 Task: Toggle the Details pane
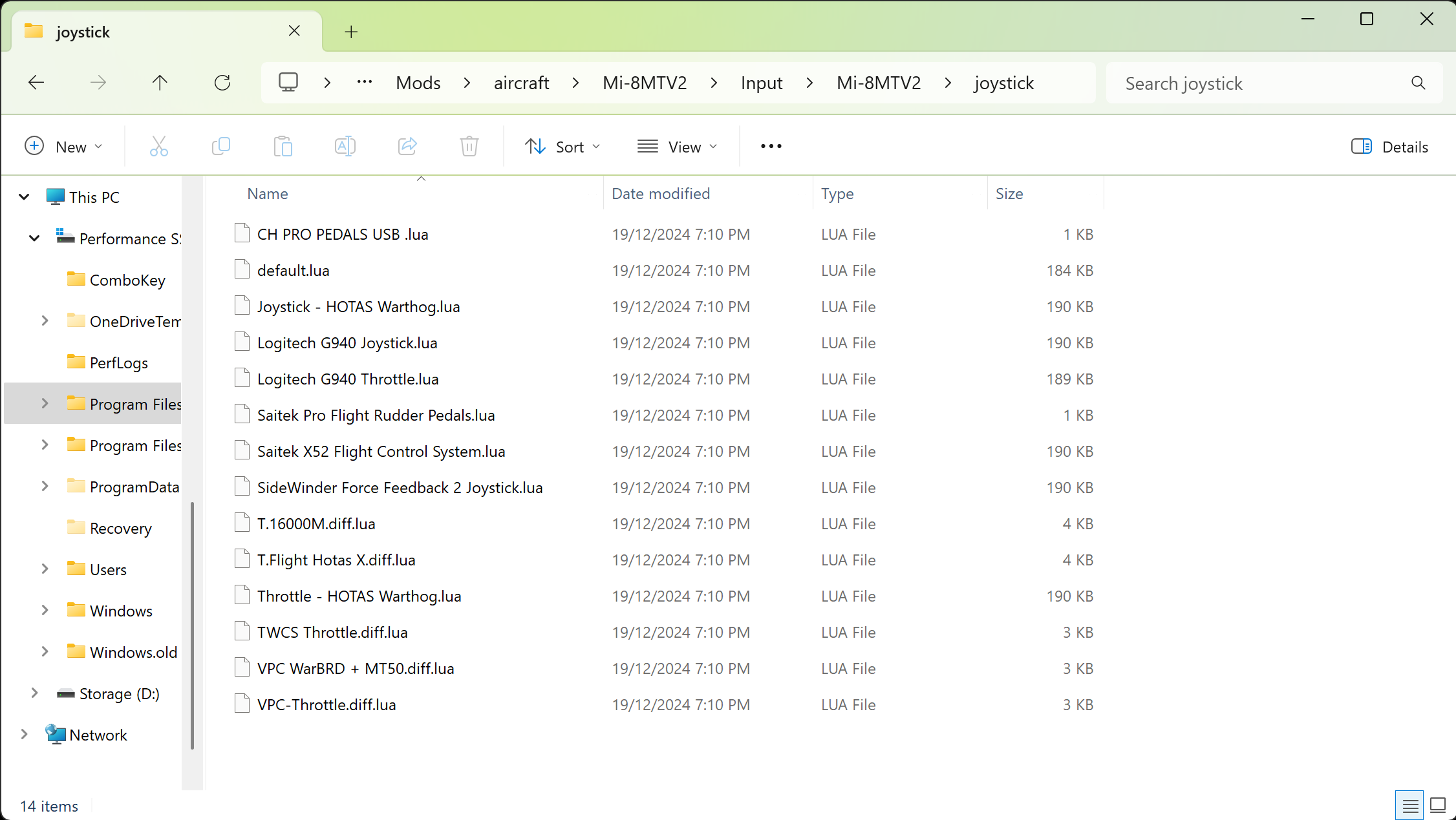[x=1389, y=147]
